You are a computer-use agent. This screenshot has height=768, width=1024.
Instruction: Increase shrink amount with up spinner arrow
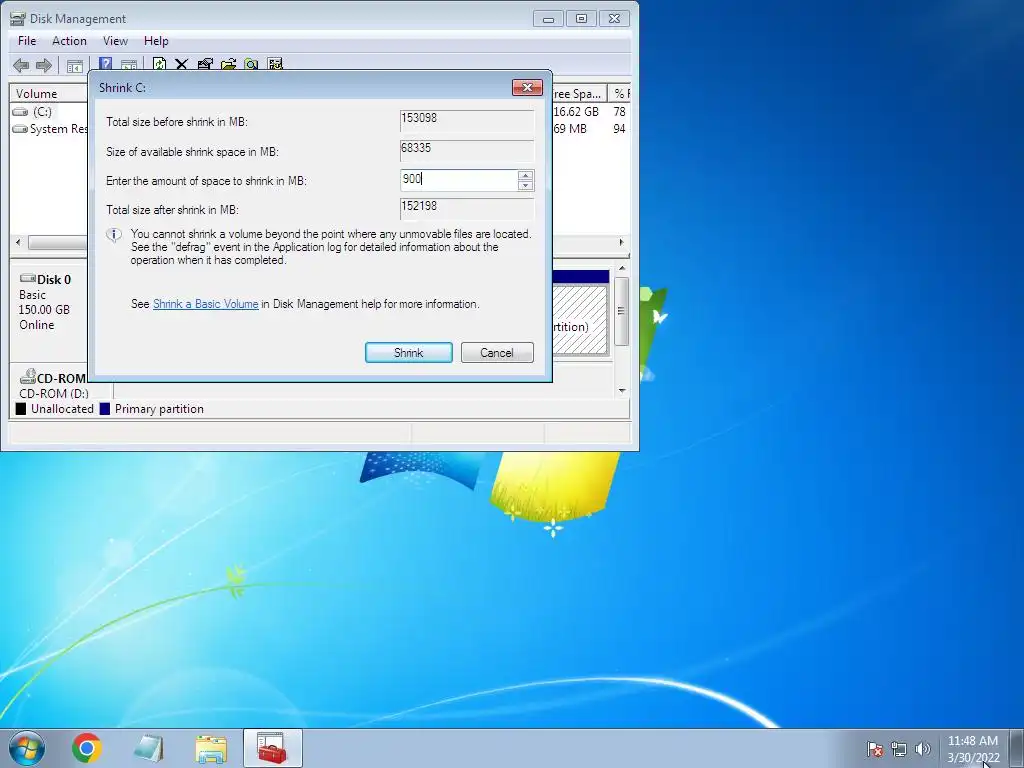(525, 175)
